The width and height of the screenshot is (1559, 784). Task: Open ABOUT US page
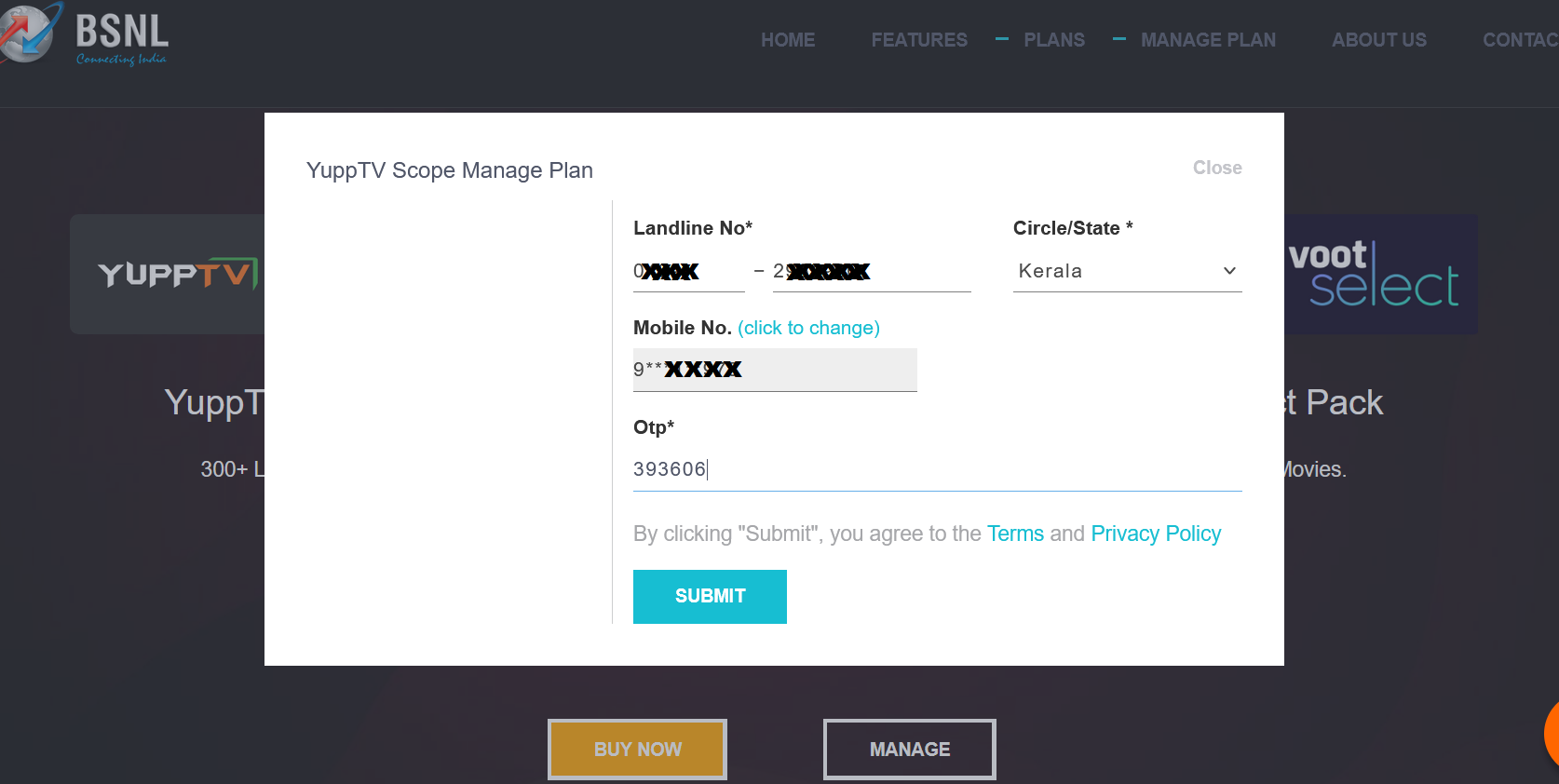(x=1378, y=40)
